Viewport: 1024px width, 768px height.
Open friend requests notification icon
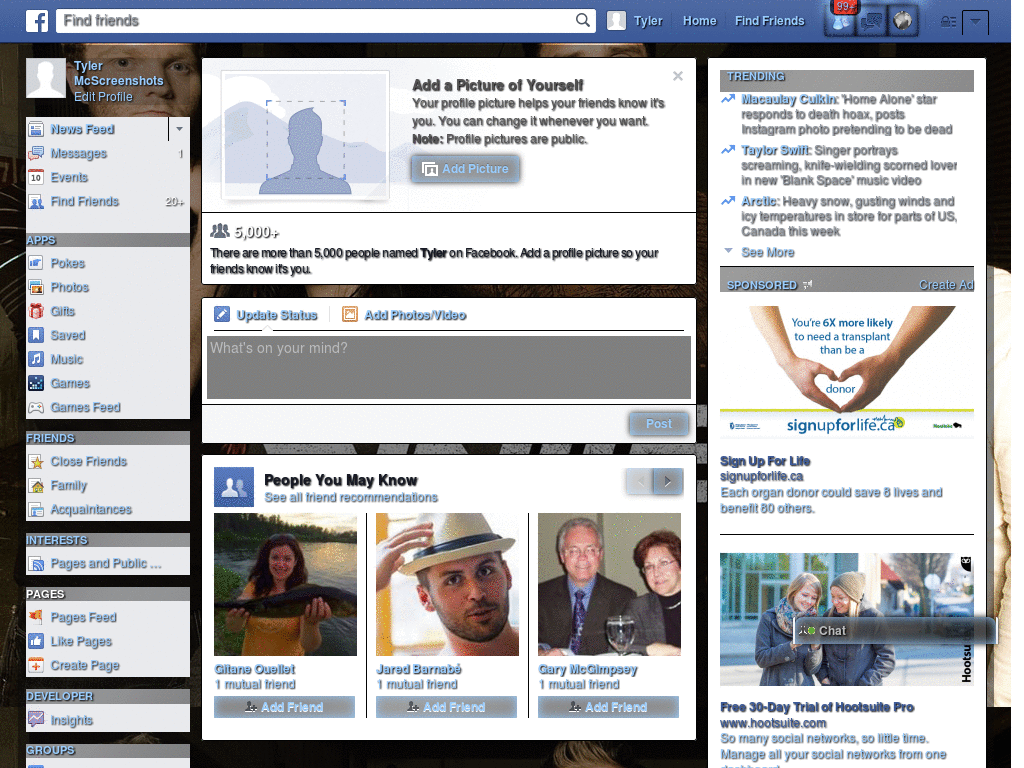[x=840, y=22]
